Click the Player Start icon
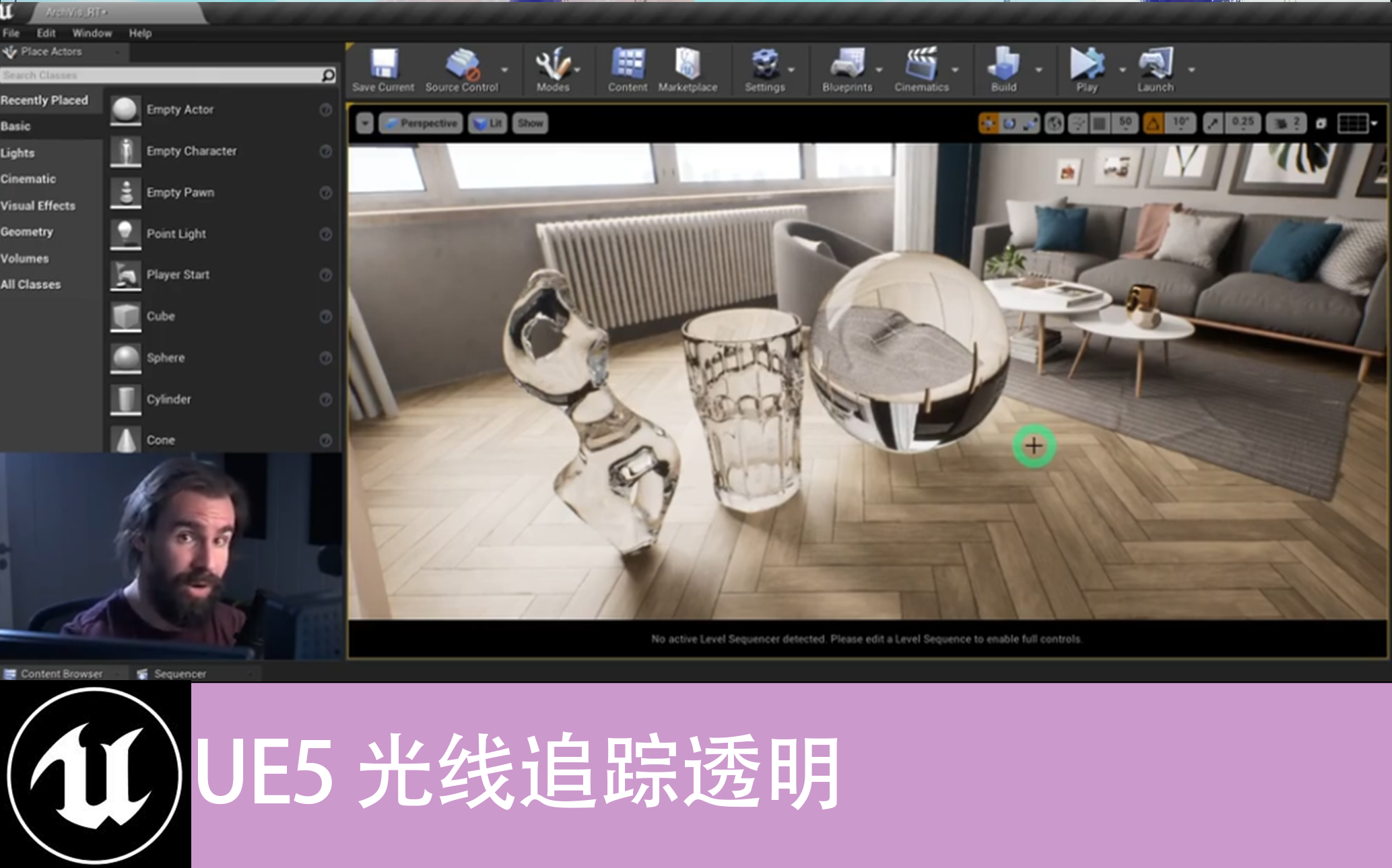 tap(125, 275)
